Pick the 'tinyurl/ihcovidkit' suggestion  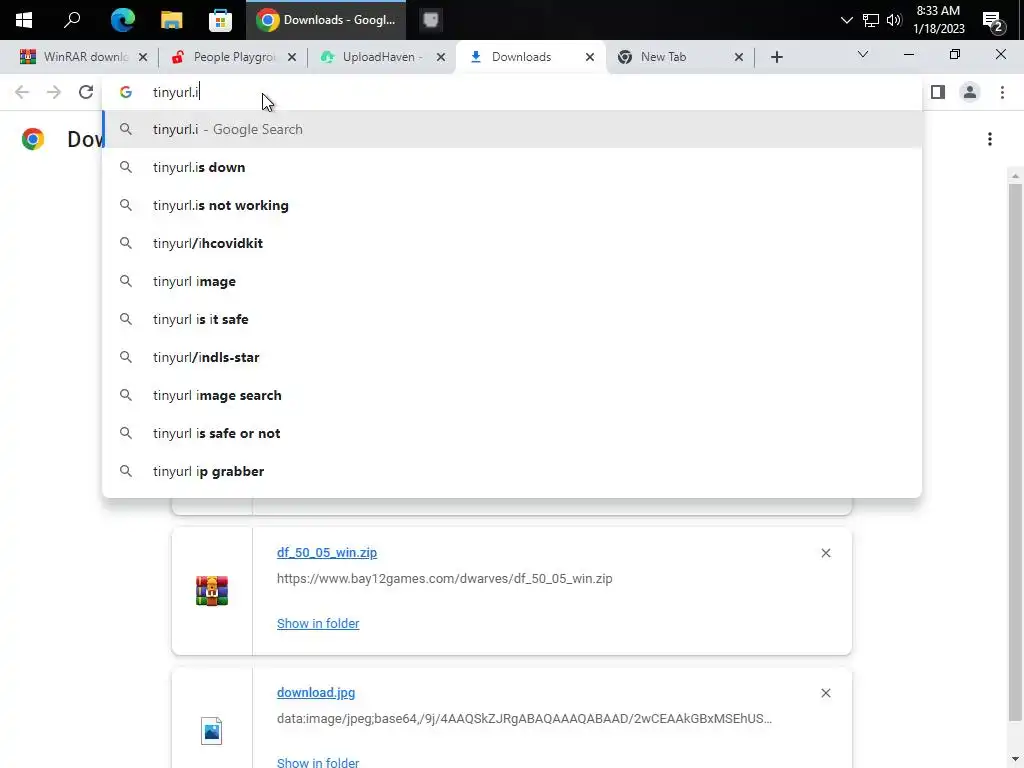coord(512,243)
